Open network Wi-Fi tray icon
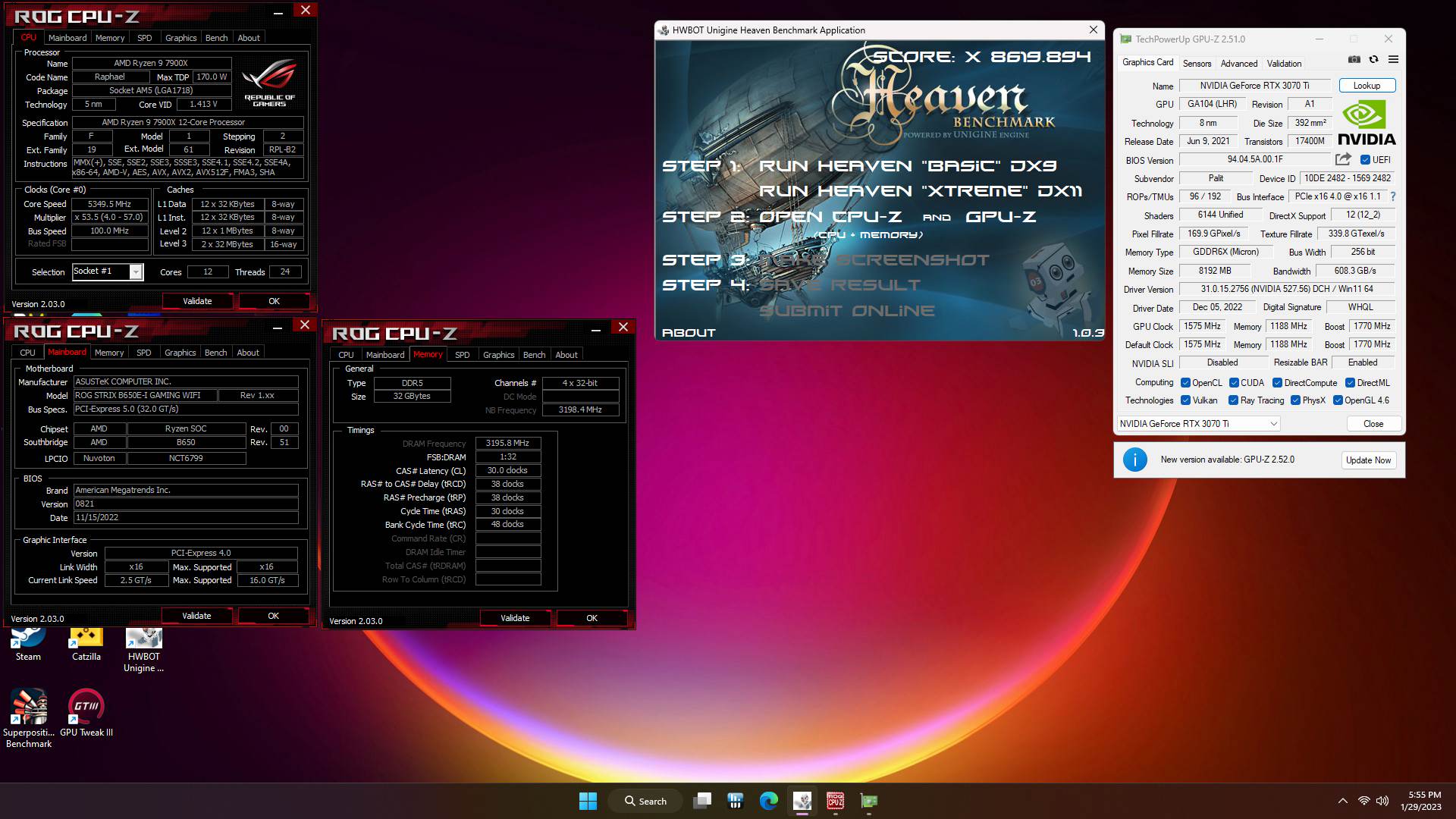This screenshot has height=819, width=1456. [1363, 801]
